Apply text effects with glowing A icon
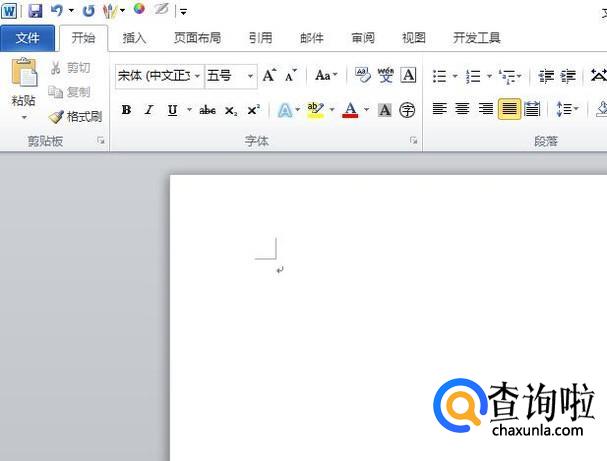The width and height of the screenshot is (607, 461). (285, 110)
